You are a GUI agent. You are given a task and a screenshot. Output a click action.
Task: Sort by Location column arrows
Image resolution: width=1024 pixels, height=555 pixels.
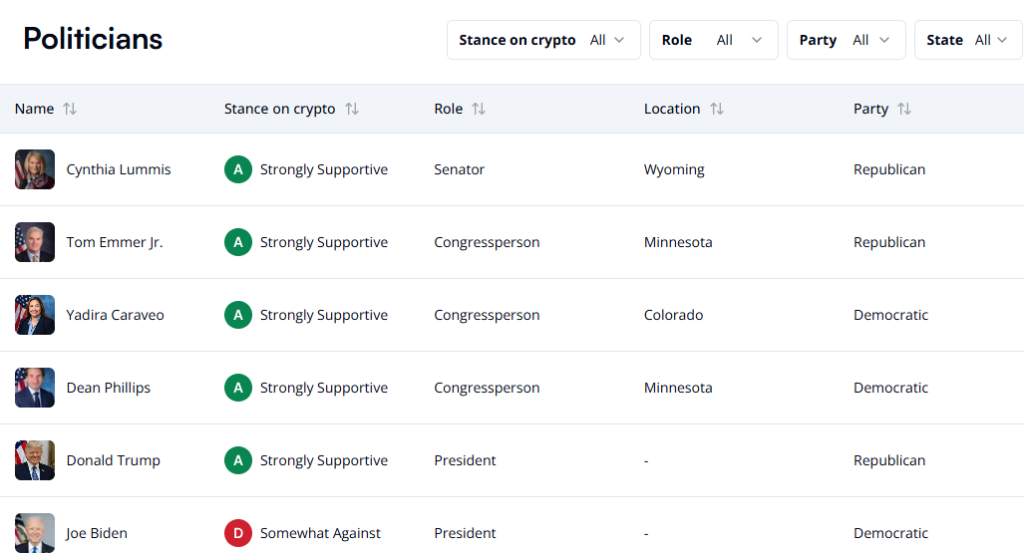[717, 109]
